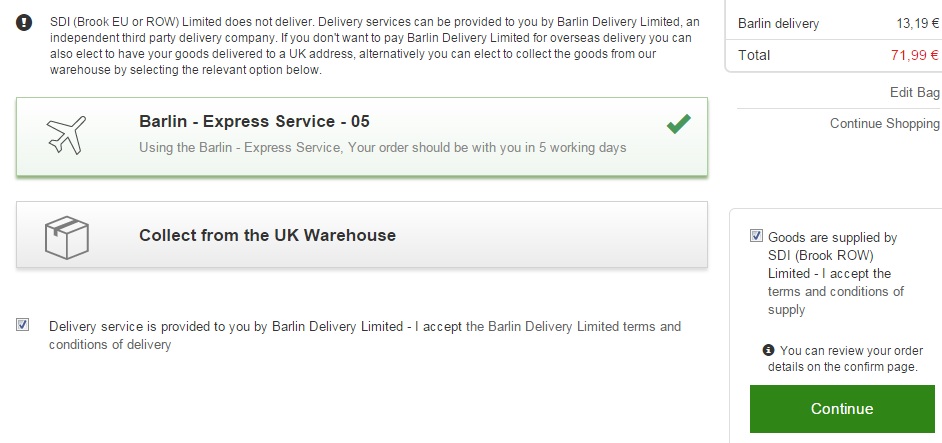The height and width of the screenshot is (443, 942).
Task: Click the Total label in order summary
Action: [x=754, y=55]
